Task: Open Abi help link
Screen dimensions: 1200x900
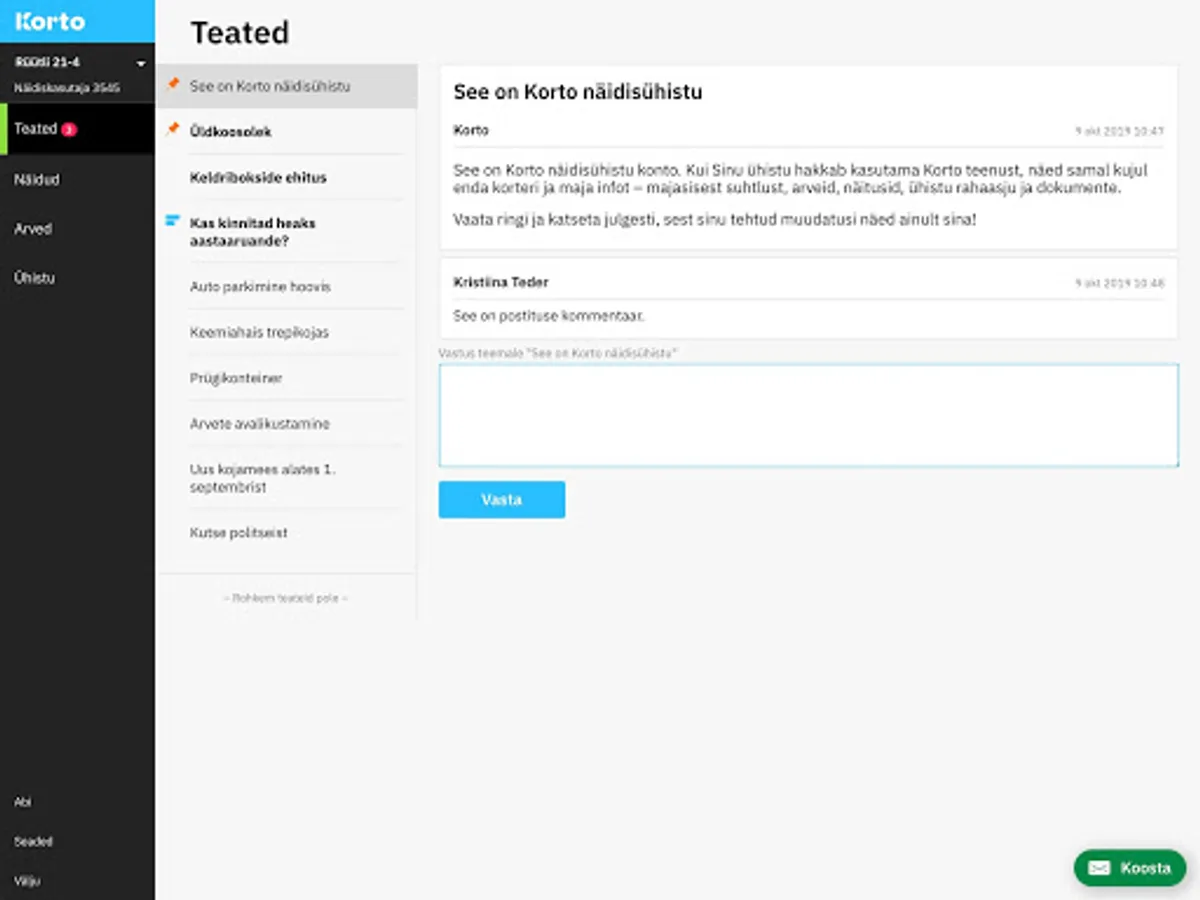Action: tap(23, 802)
